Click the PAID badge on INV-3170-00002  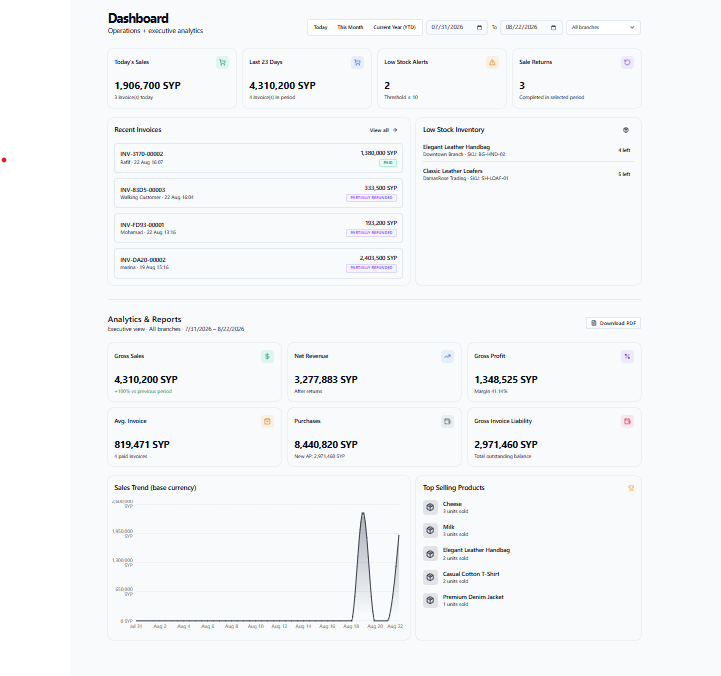click(388, 163)
